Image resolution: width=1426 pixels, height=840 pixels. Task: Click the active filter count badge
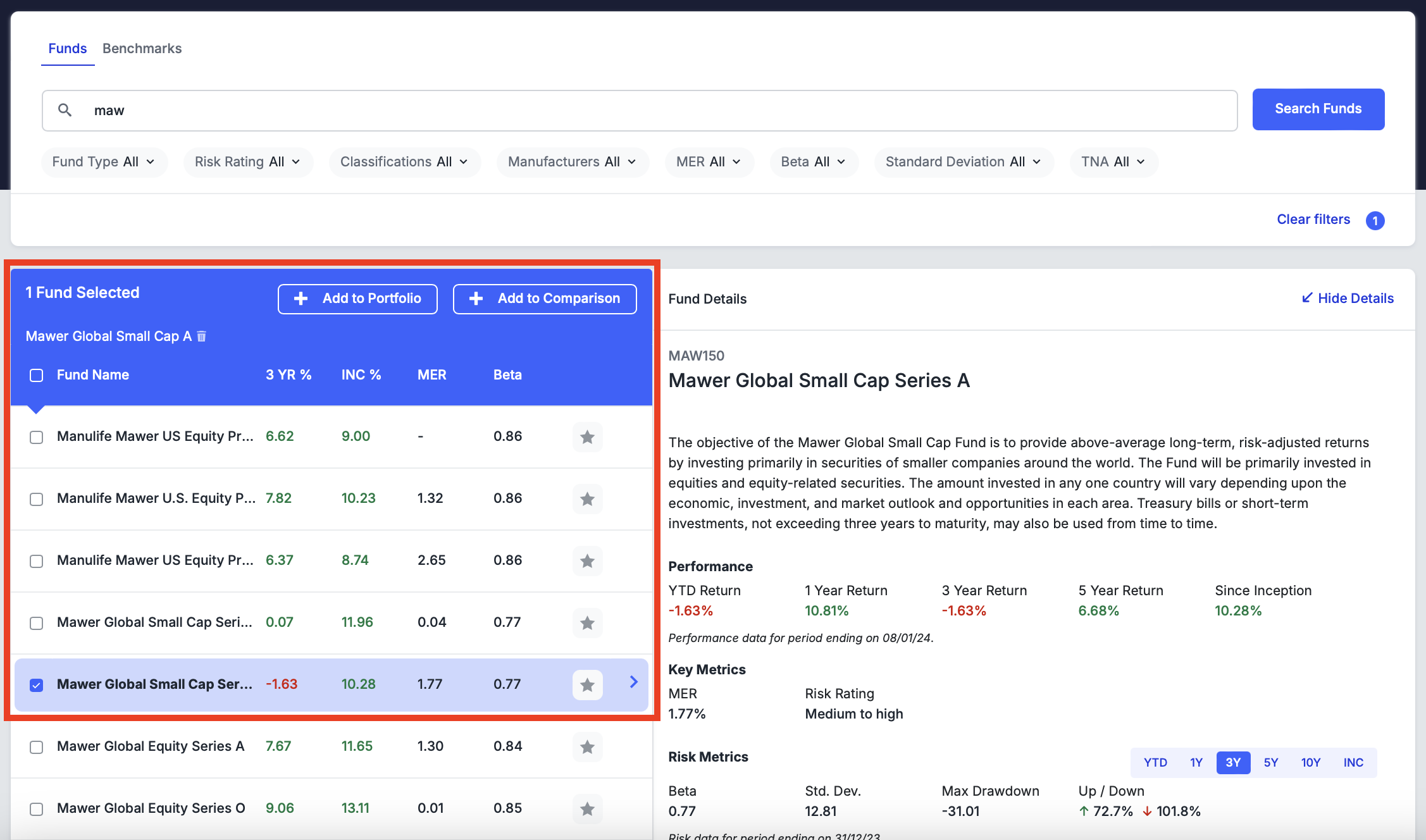[1375, 220]
